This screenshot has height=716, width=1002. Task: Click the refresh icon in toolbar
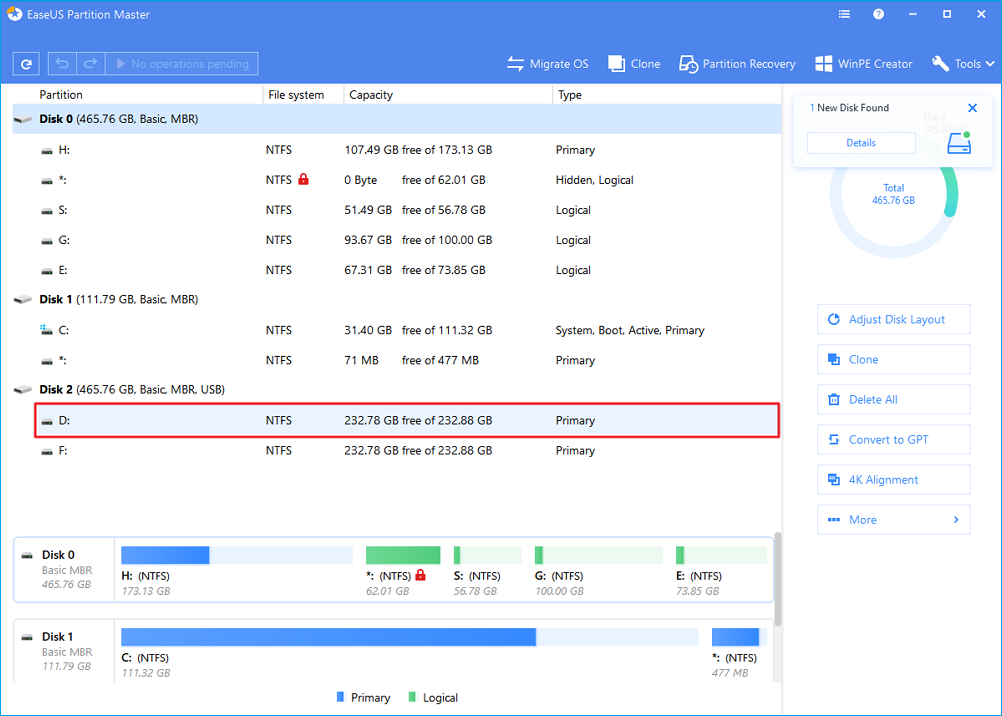[27, 64]
